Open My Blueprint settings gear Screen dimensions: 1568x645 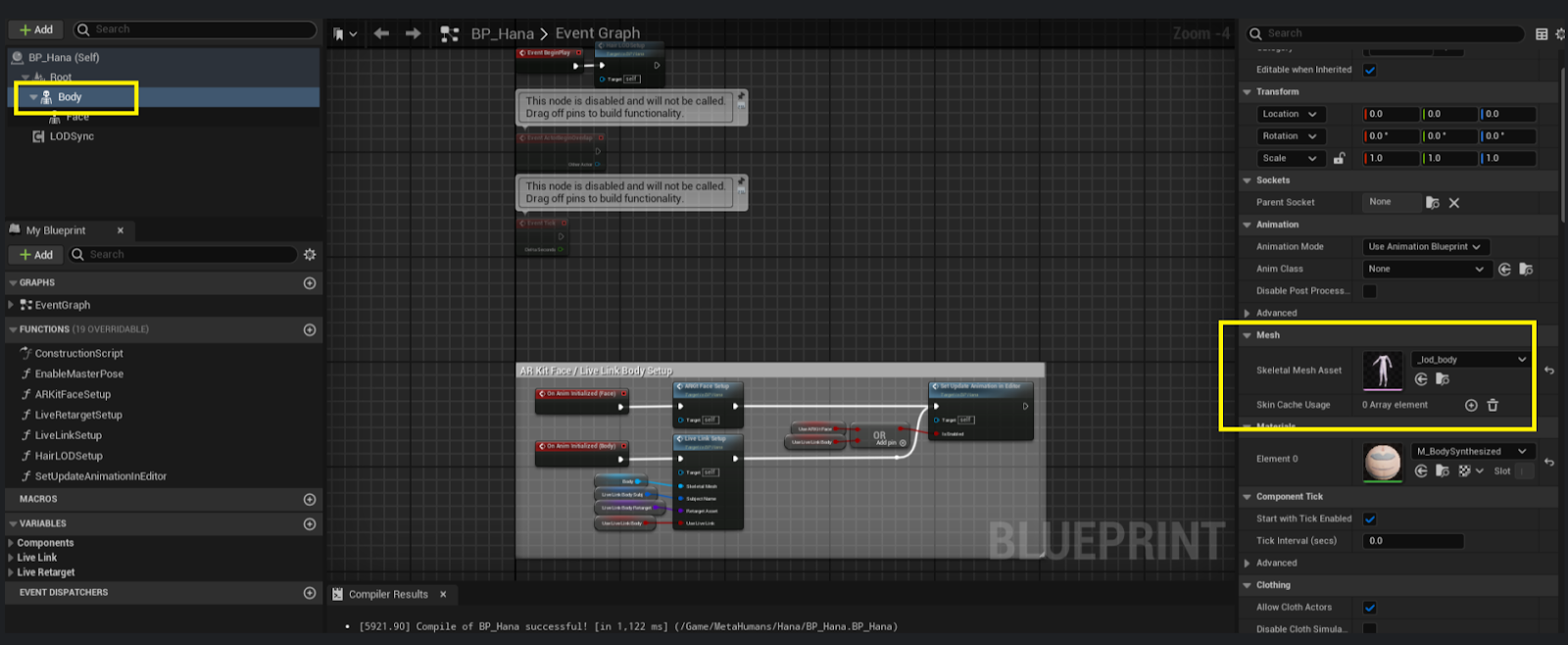pos(310,255)
